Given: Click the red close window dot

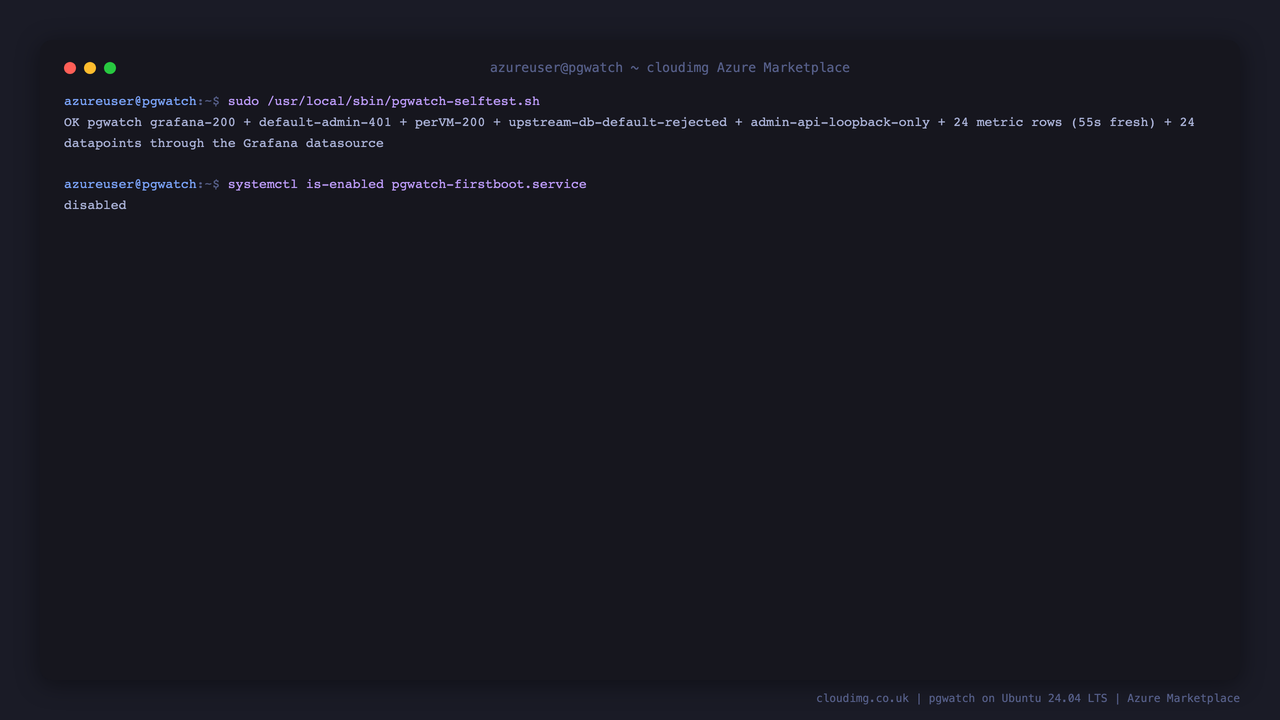Looking at the screenshot, I should (x=70, y=68).
